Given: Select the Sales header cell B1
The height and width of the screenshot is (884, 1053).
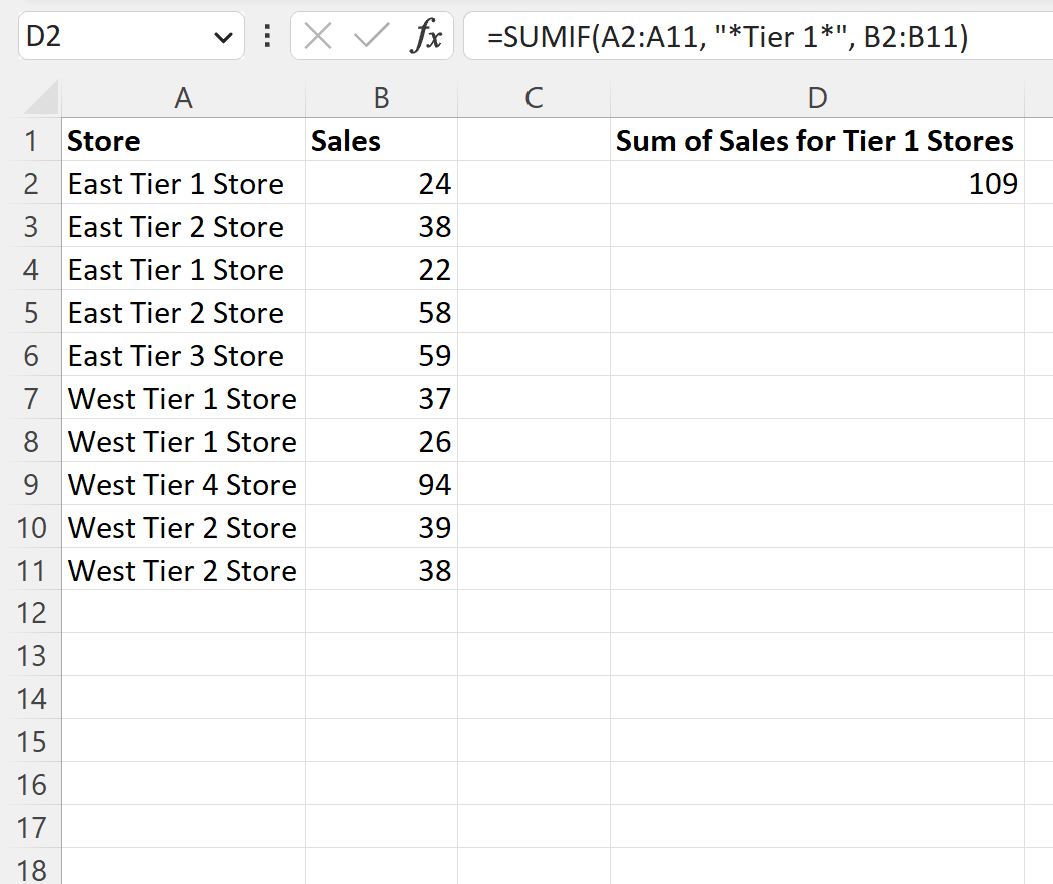Looking at the screenshot, I should coord(381,140).
